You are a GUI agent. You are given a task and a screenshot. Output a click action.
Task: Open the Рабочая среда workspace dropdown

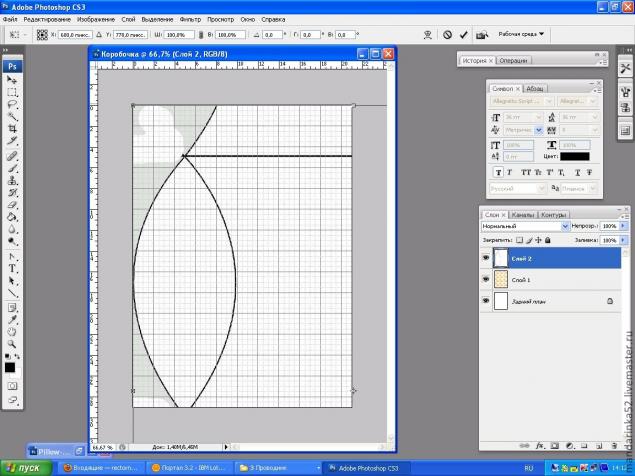click(x=521, y=34)
